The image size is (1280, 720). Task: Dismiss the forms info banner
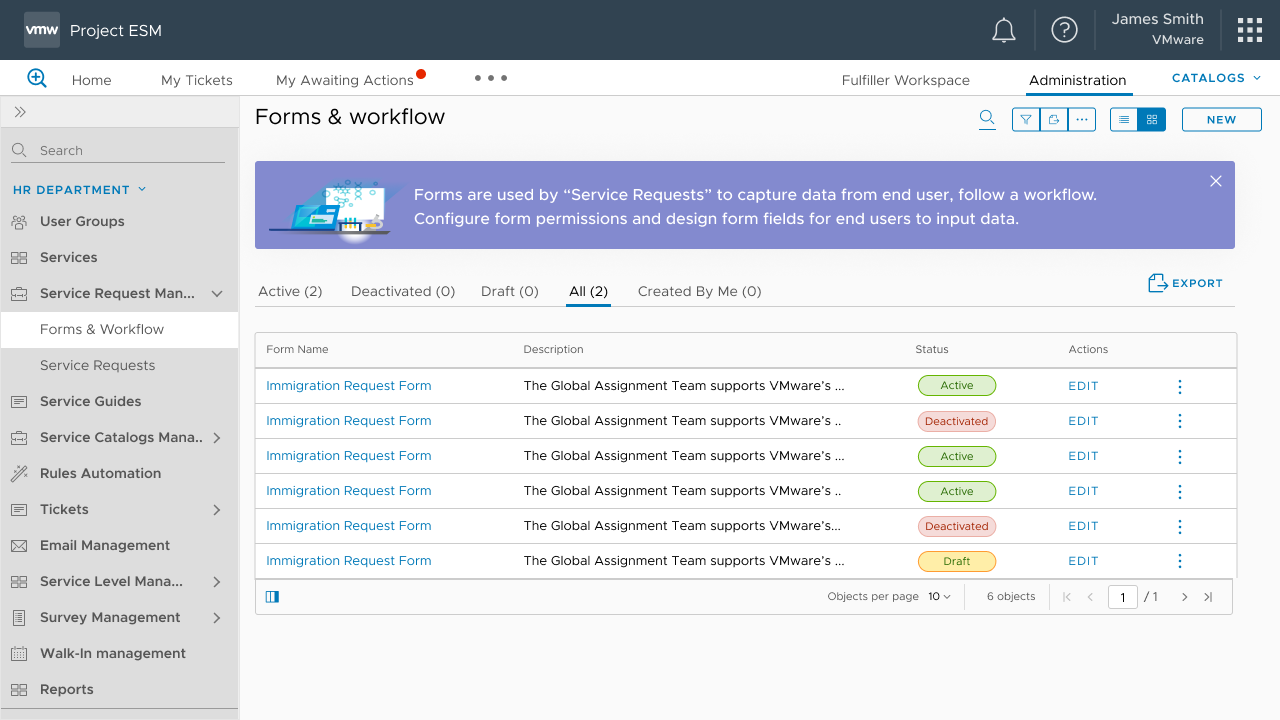coord(1216,181)
